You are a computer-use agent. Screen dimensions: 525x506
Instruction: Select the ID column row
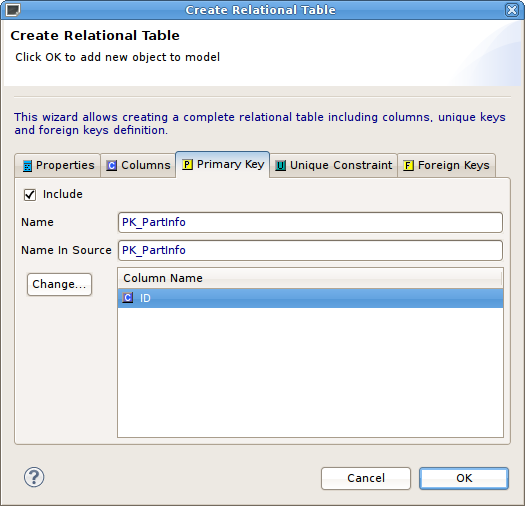coord(310,298)
